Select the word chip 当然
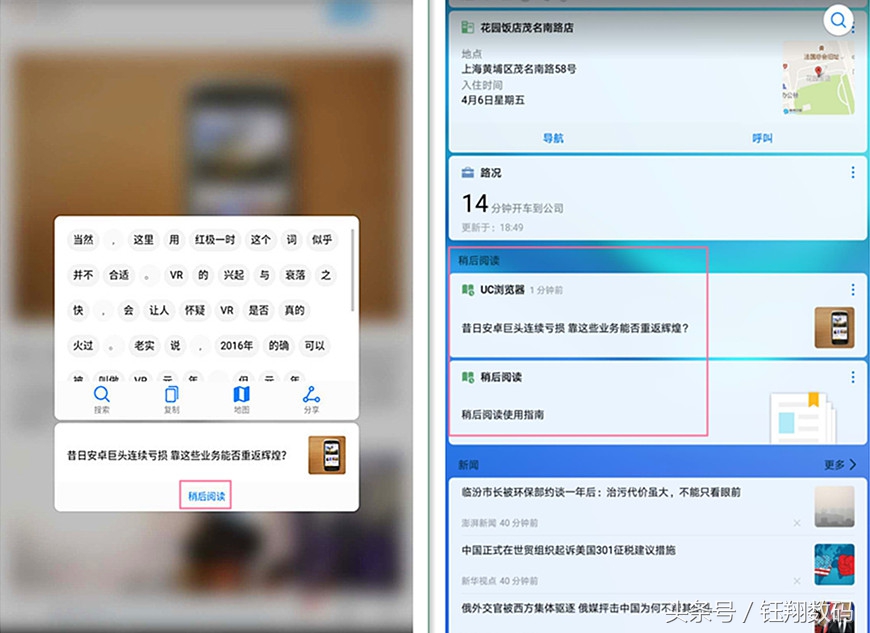Viewport: 870px width, 633px height. [x=83, y=240]
